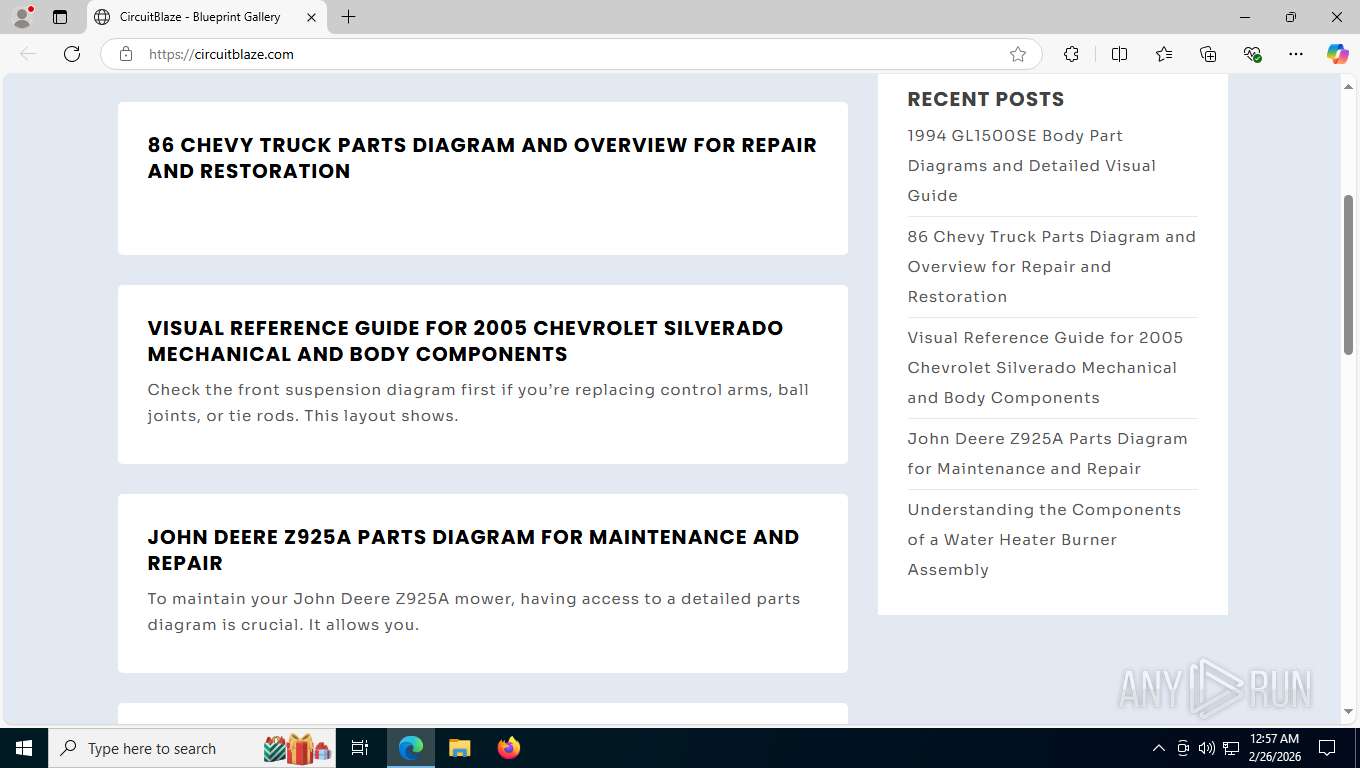Screen dimensions: 1360x768
Task: Click the scrollbar down arrow
Action: [x=1348, y=712]
